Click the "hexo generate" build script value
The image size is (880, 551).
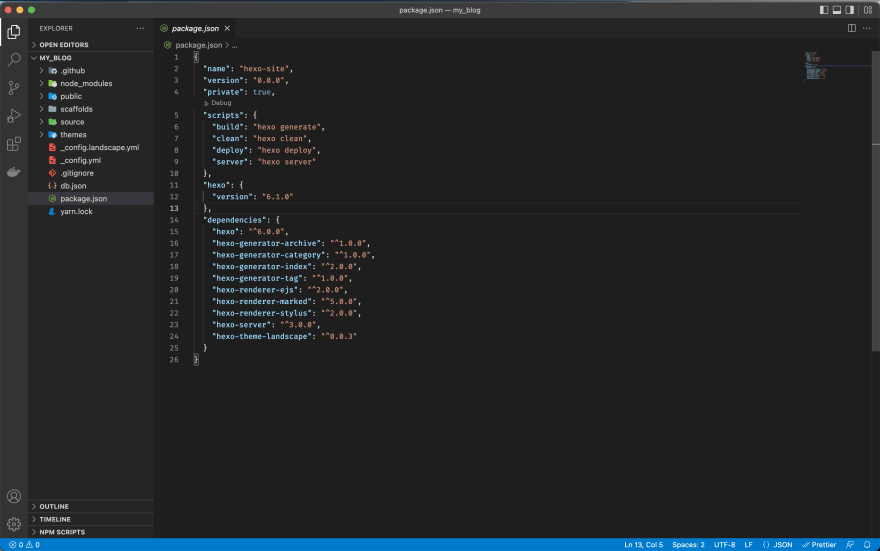coord(287,127)
